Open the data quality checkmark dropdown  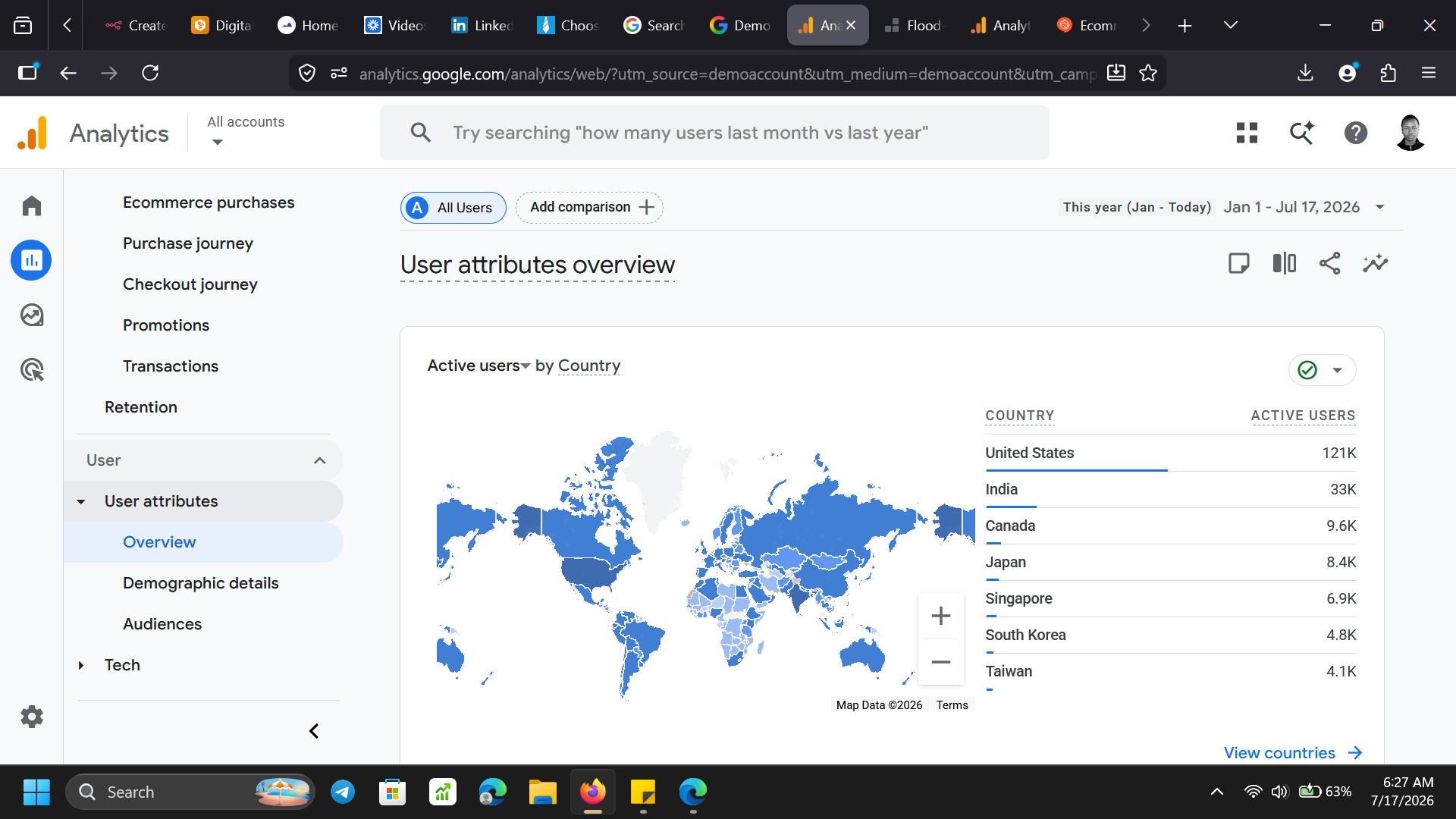[x=1322, y=370]
